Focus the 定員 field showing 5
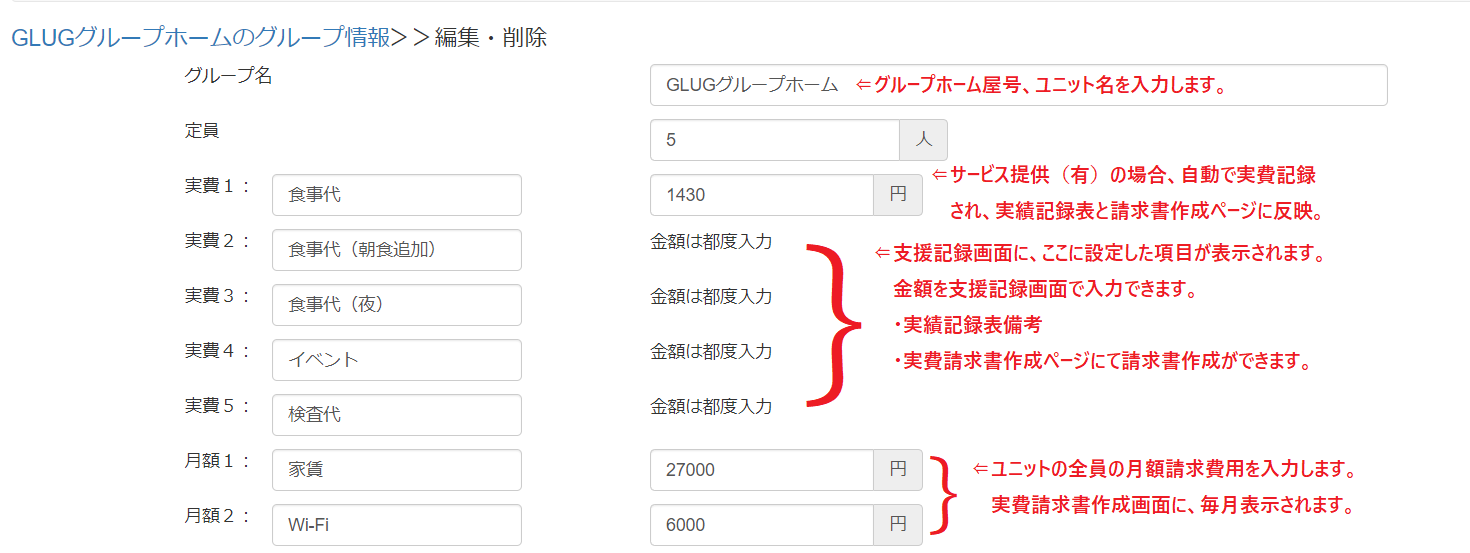The height and width of the screenshot is (553, 1470). click(774, 140)
